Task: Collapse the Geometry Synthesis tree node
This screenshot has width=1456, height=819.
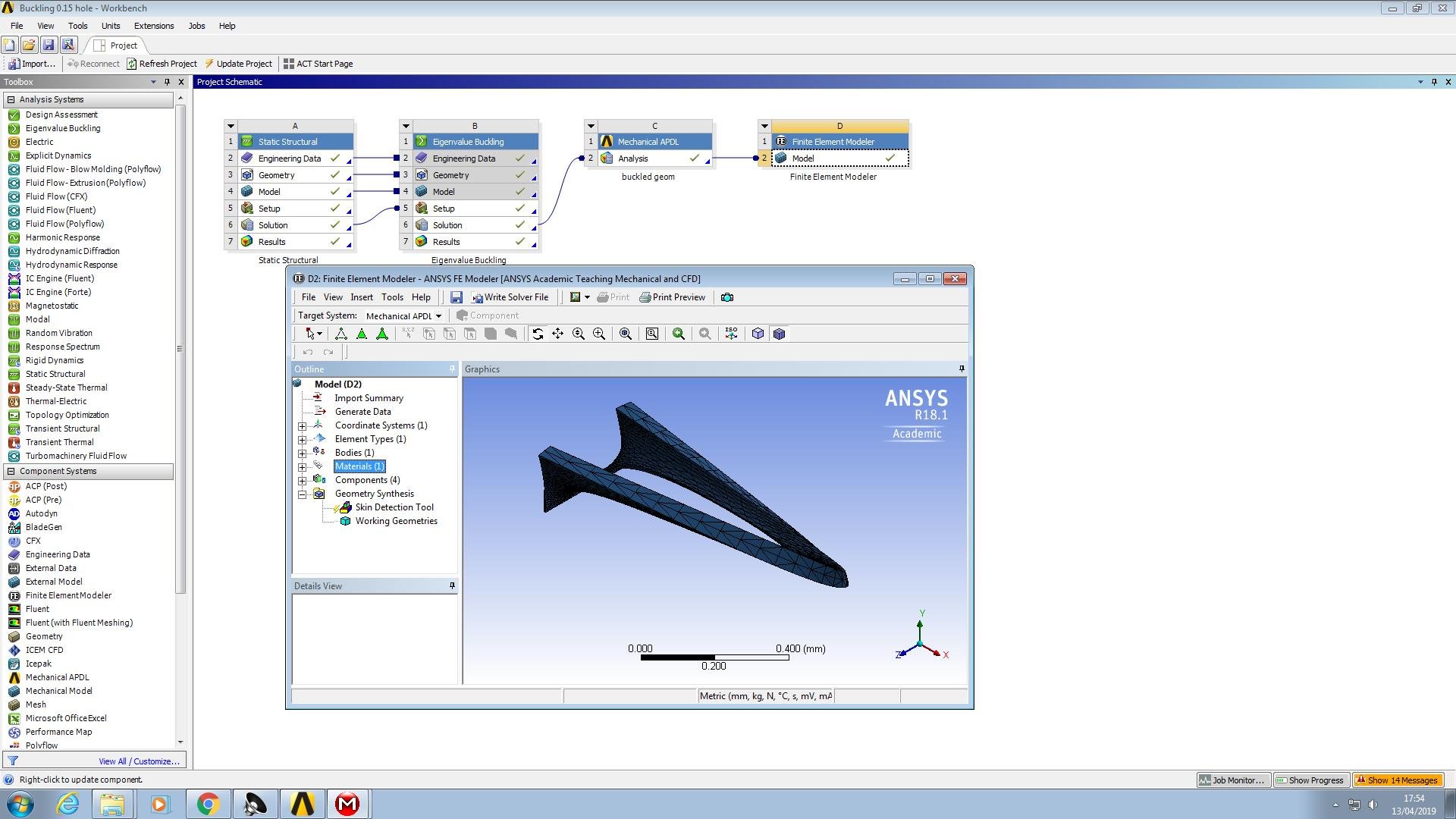Action: click(x=303, y=494)
